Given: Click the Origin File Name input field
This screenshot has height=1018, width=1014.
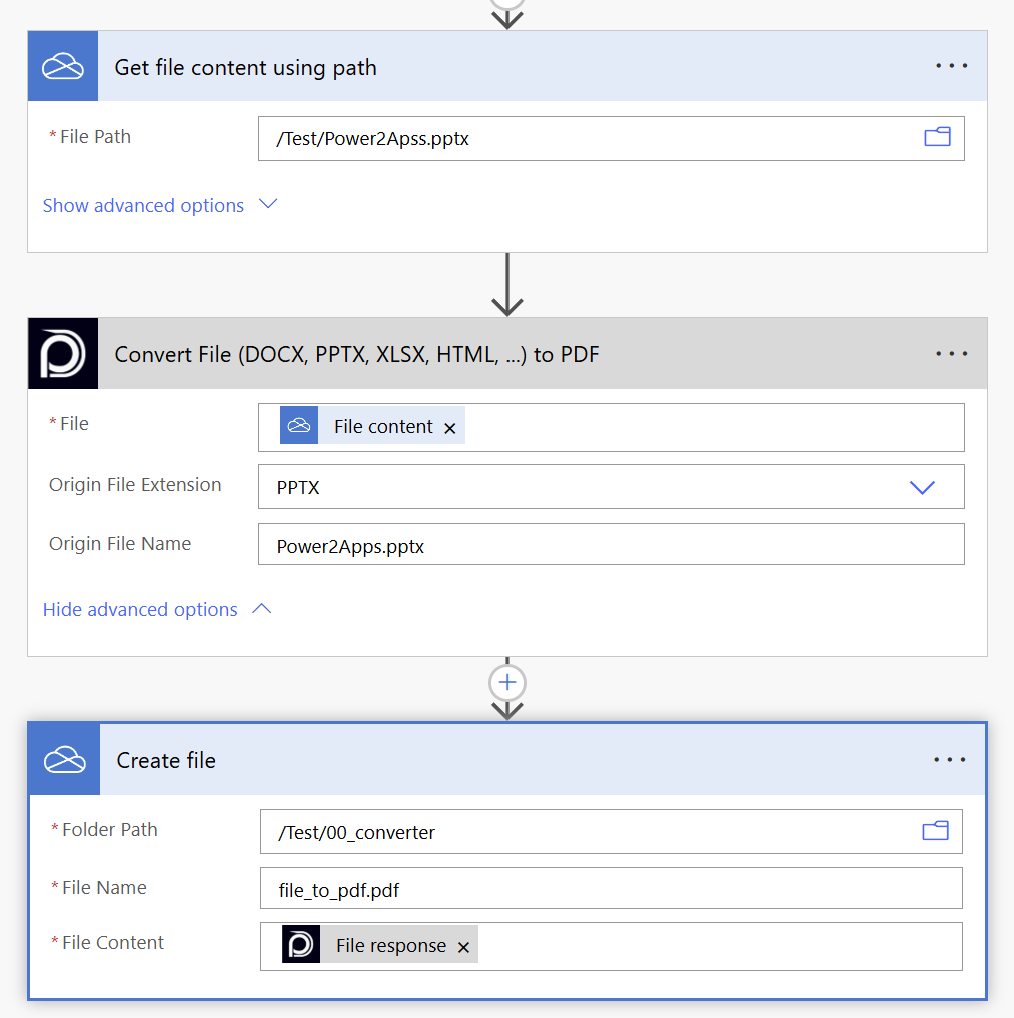Looking at the screenshot, I should click(610, 546).
